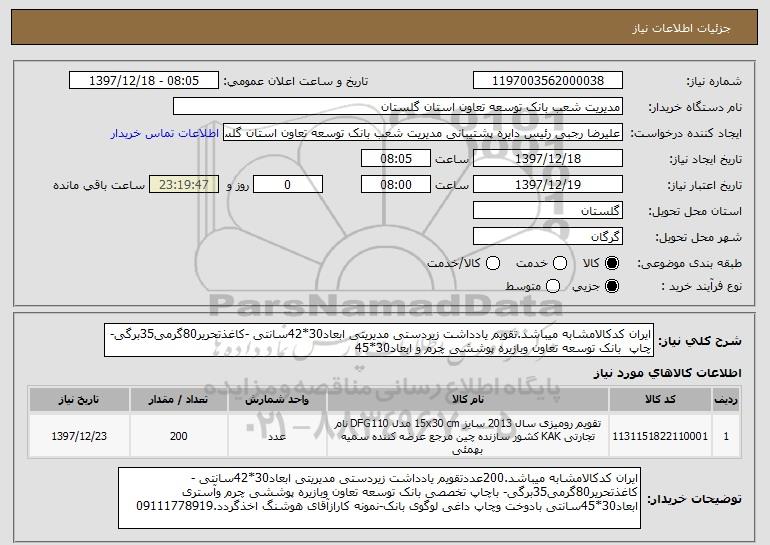Image resolution: width=770 pixels, height=545 pixels.
Task: Click the ردیف column header
Action: (x=726, y=400)
